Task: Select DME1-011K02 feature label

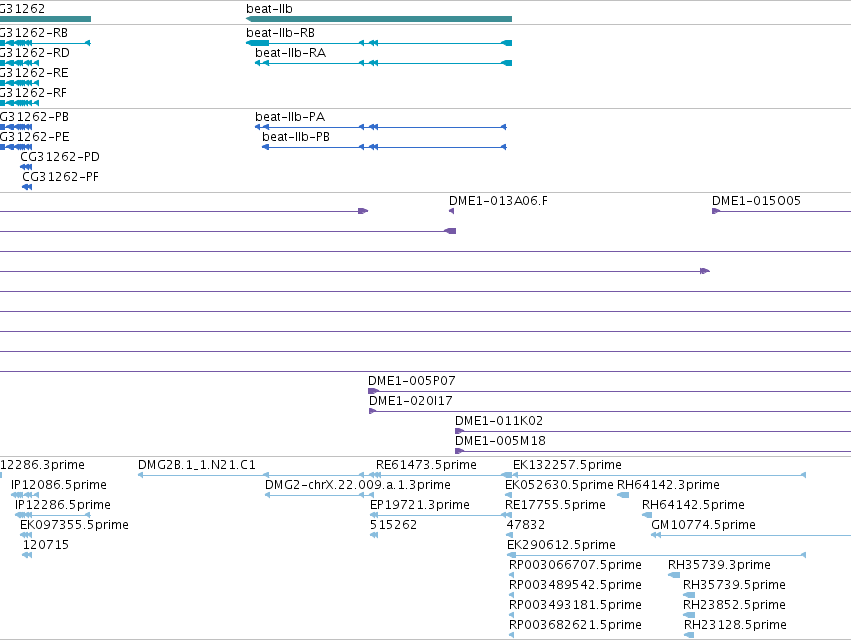Action: pos(499,421)
